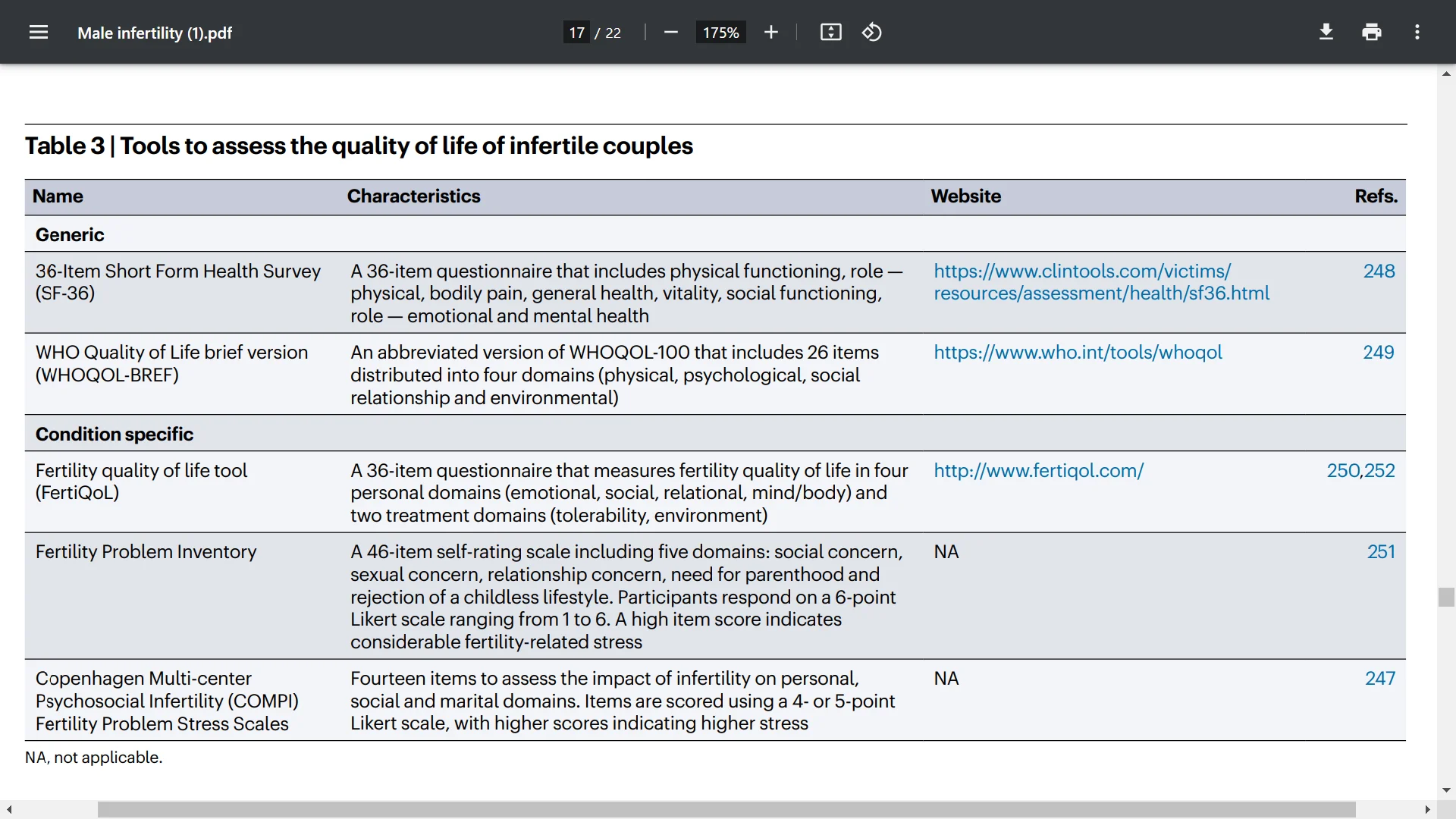Click the page number input field
This screenshot has width=1456, height=819.
click(x=576, y=33)
